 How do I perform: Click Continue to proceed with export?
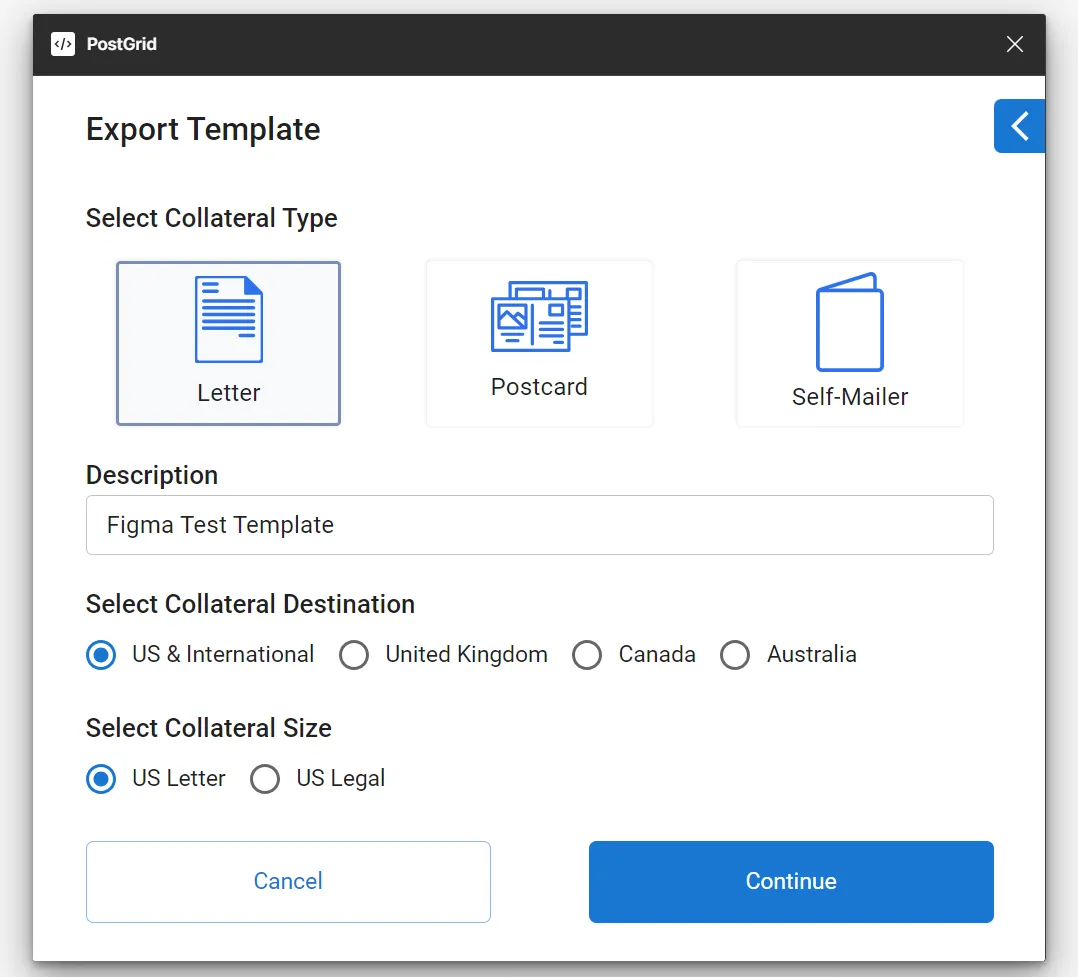coord(790,881)
